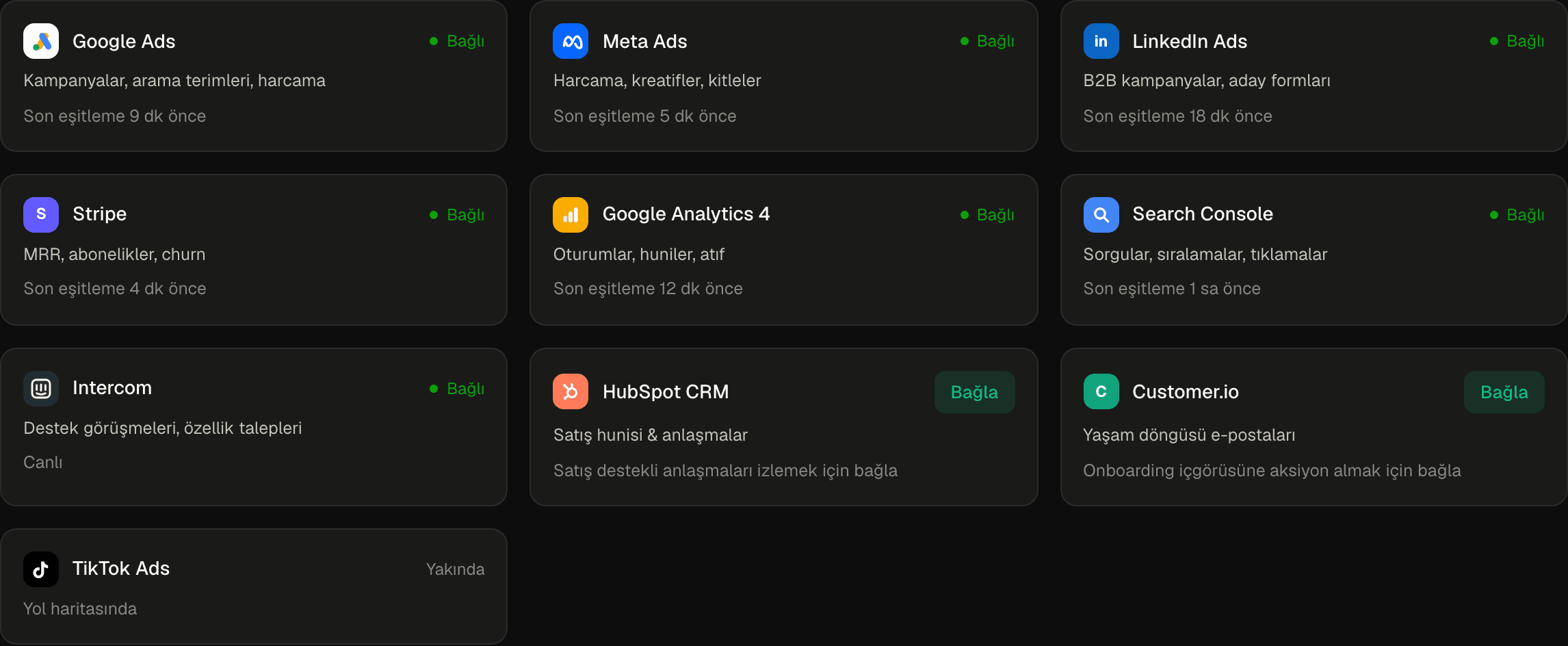Click 'Son eşitleme 1 sa önce' text
Image resolution: width=1568 pixels, height=646 pixels.
1172,289
